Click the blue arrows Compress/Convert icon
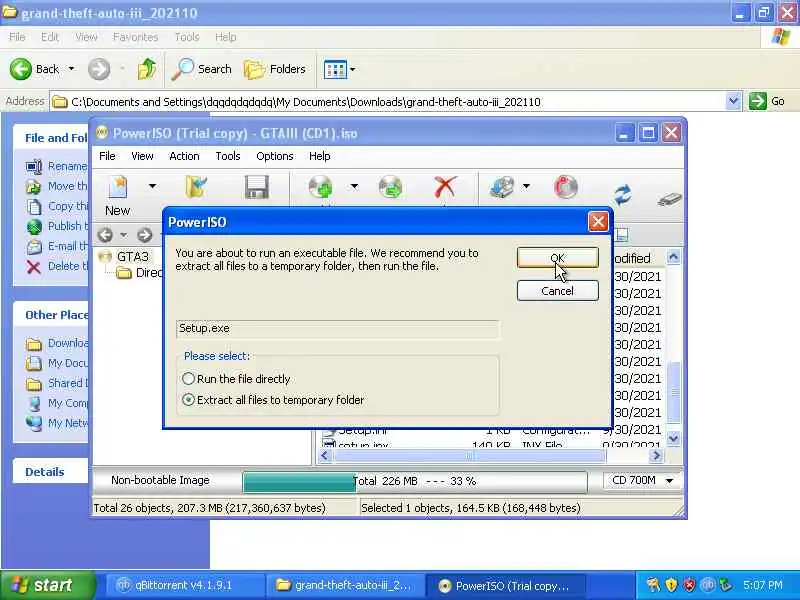This screenshot has width=800, height=600. tap(623, 195)
